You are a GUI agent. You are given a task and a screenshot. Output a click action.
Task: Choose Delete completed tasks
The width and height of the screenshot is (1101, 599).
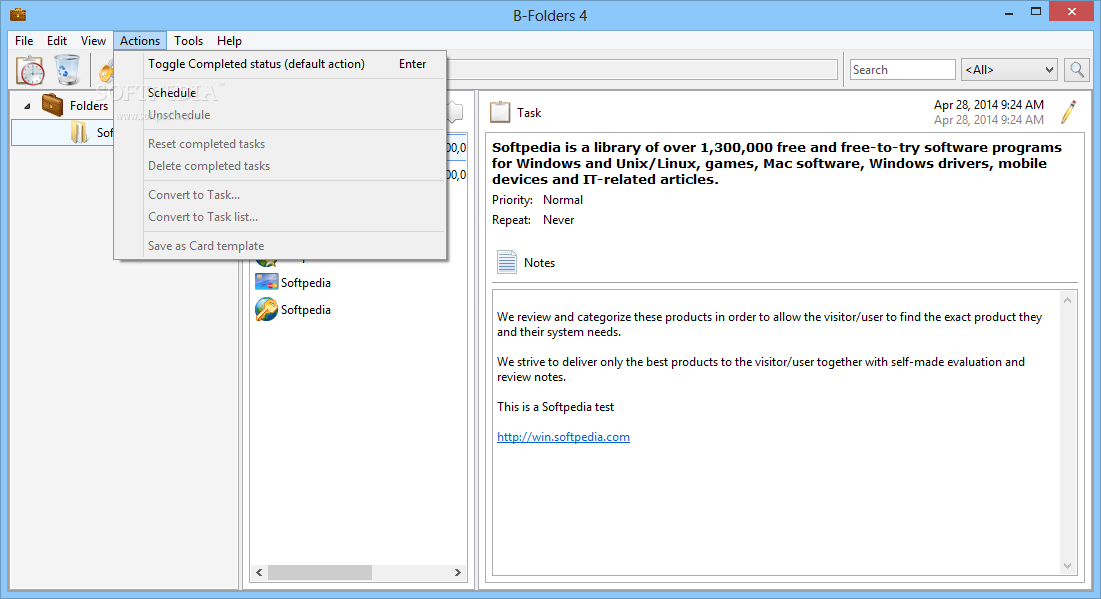click(280, 166)
